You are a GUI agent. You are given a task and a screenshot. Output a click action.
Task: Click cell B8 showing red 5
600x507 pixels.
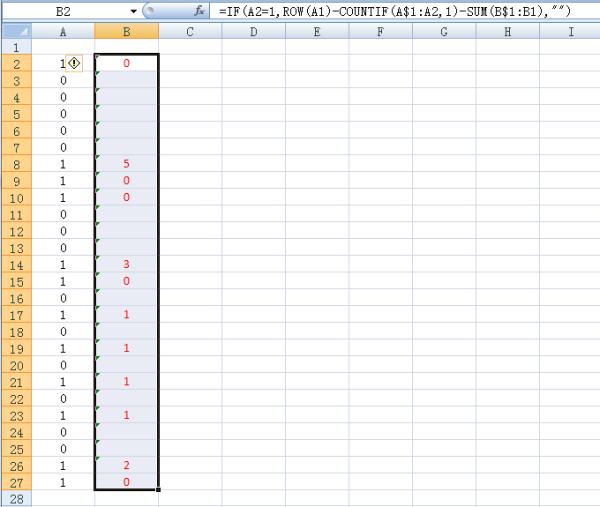click(x=127, y=164)
